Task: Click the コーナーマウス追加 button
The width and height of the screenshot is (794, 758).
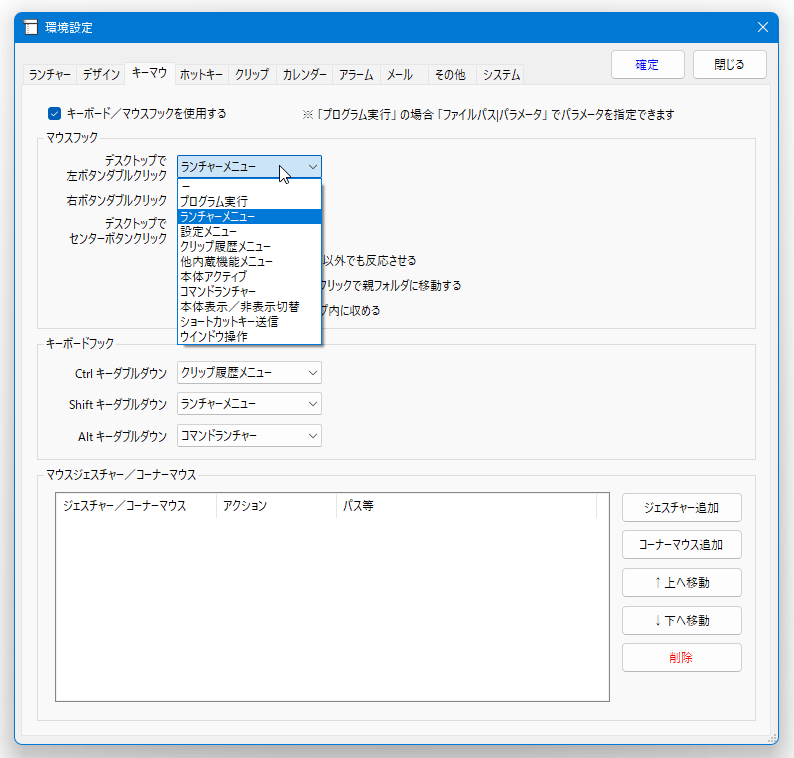Action: click(682, 545)
